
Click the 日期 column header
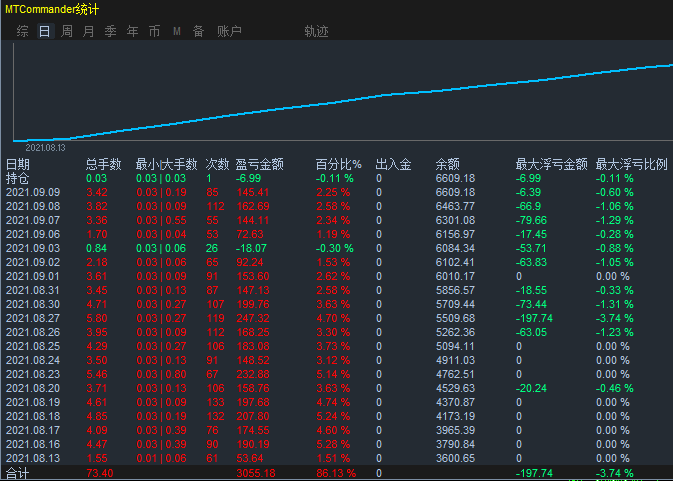tap(18, 164)
